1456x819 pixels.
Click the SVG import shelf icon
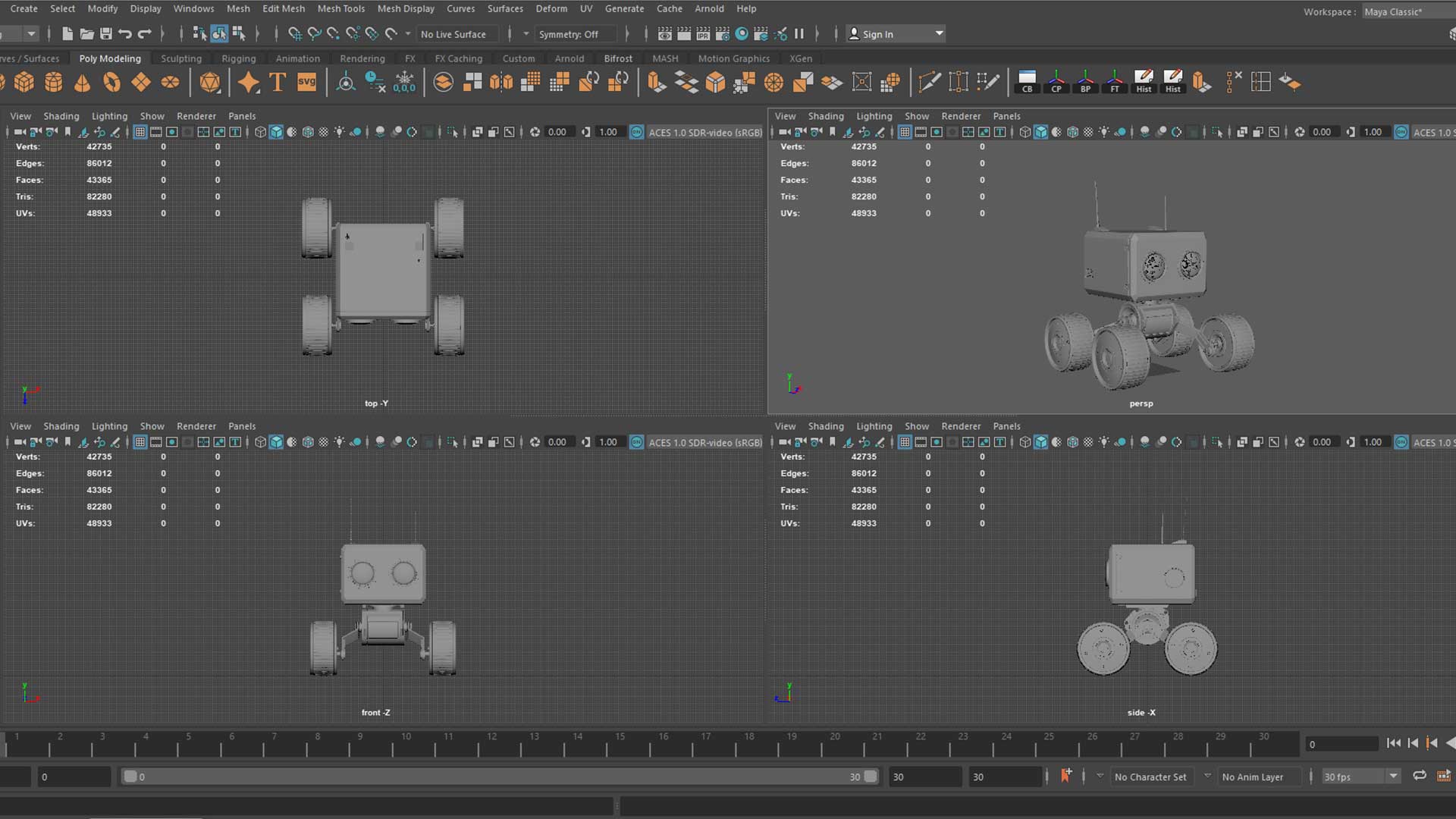pyautogui.click(x=306, y=82)
